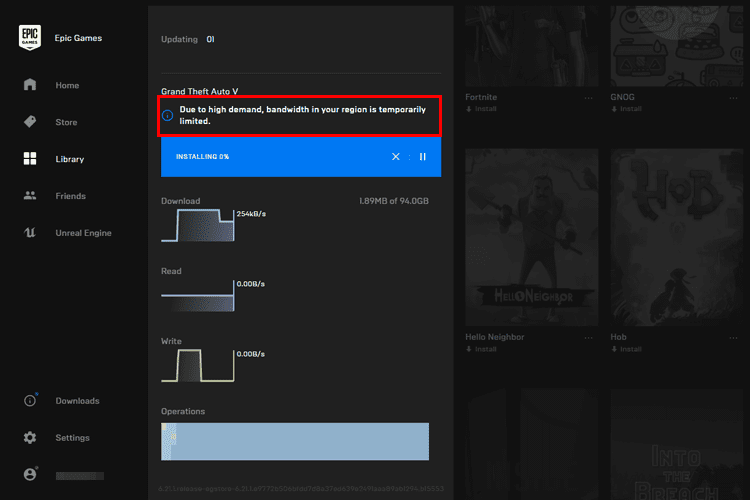Click the Grand Theft Auto V title
Viewport: 750px width, 500px height.
[199, 91]
